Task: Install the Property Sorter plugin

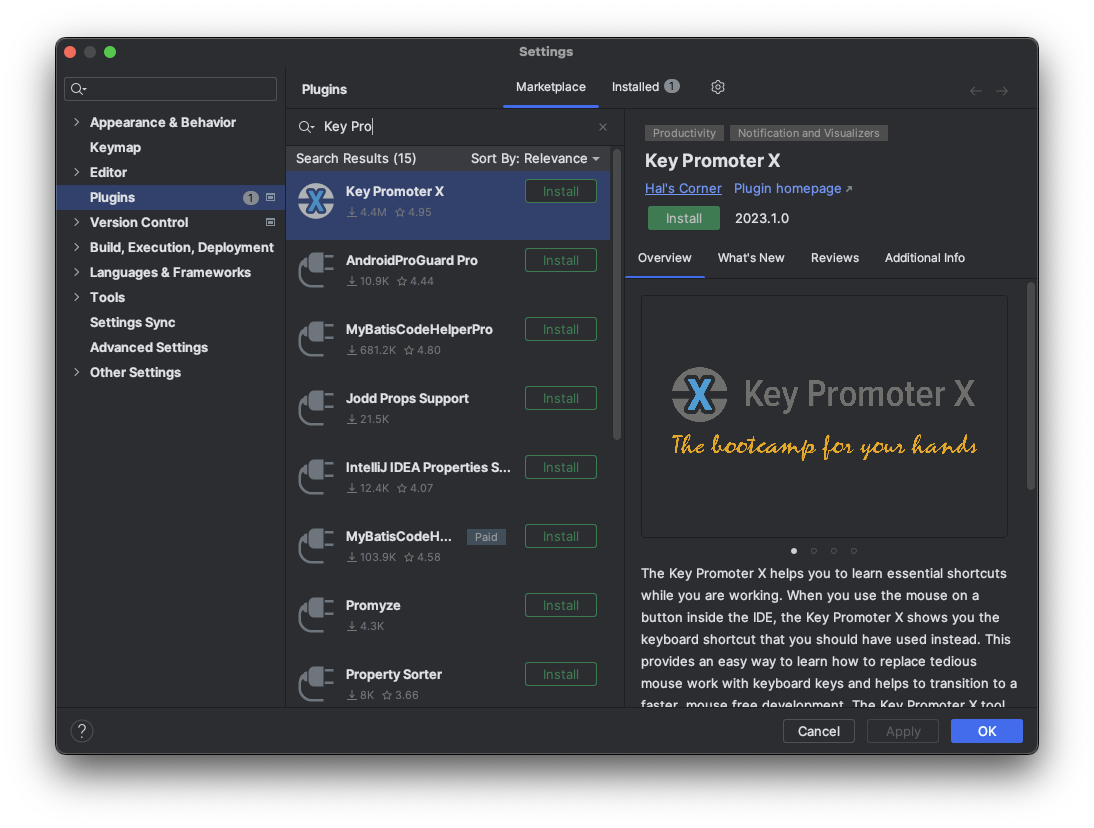Action: [x=560, y=675]
